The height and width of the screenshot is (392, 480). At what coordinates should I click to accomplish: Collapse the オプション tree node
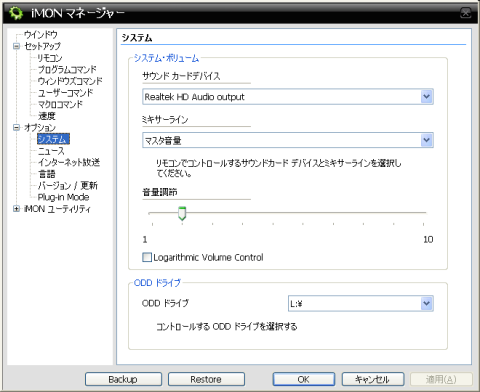click(x=16, y=127)
